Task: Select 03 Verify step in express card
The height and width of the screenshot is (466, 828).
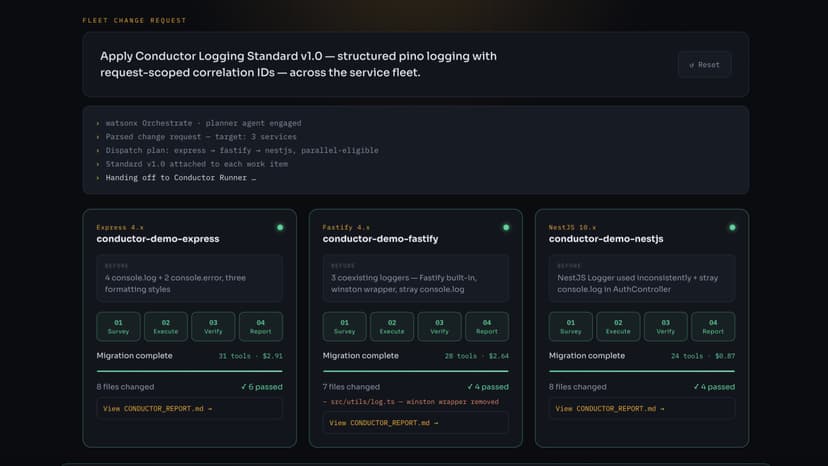Action: click(213, 327)
